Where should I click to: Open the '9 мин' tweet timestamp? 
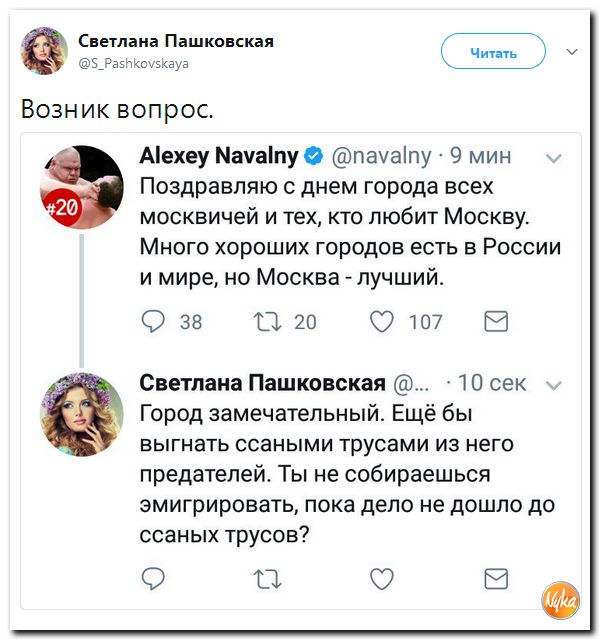point(481,156)
